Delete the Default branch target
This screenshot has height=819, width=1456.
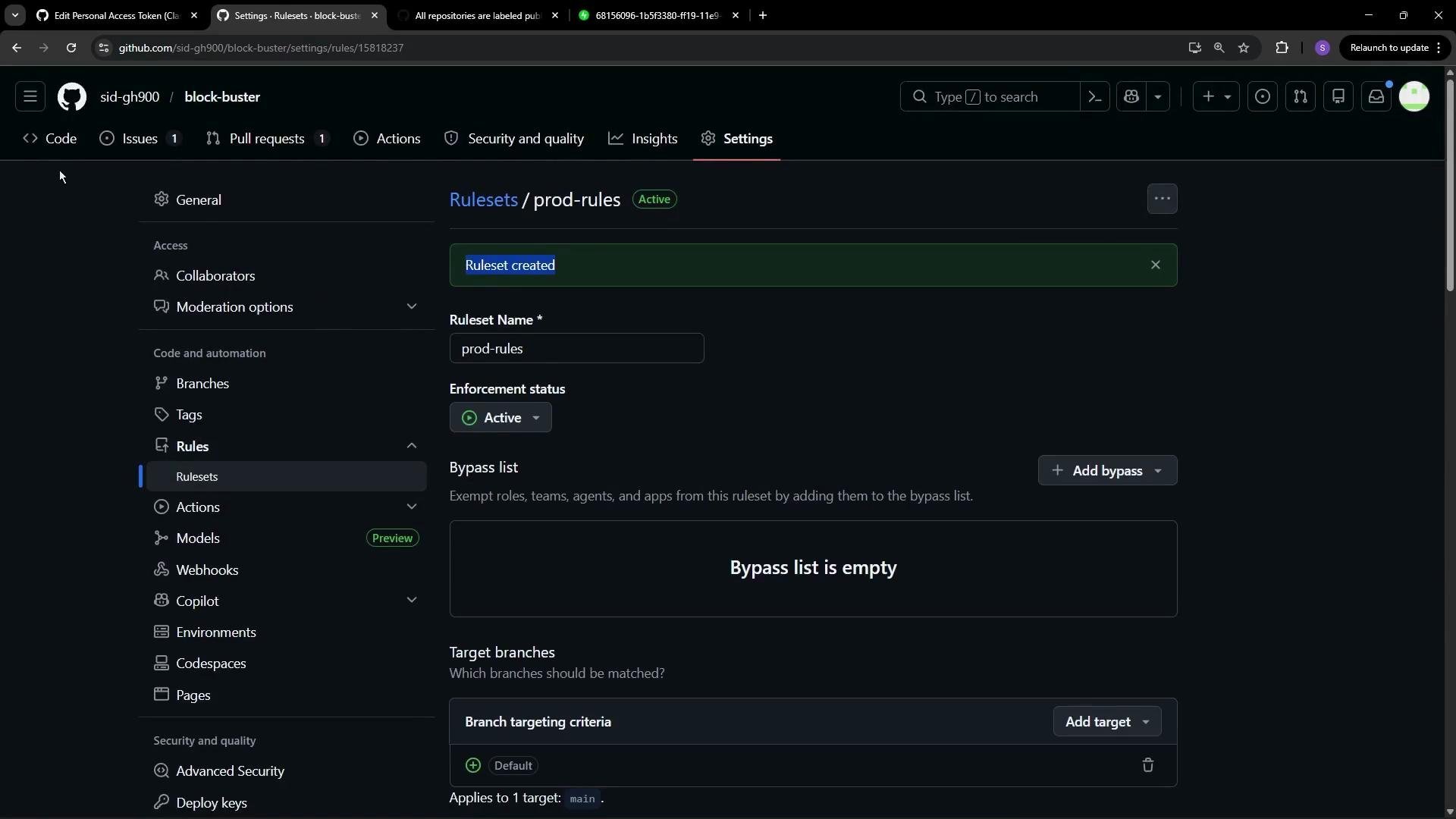click(1148, 765)
